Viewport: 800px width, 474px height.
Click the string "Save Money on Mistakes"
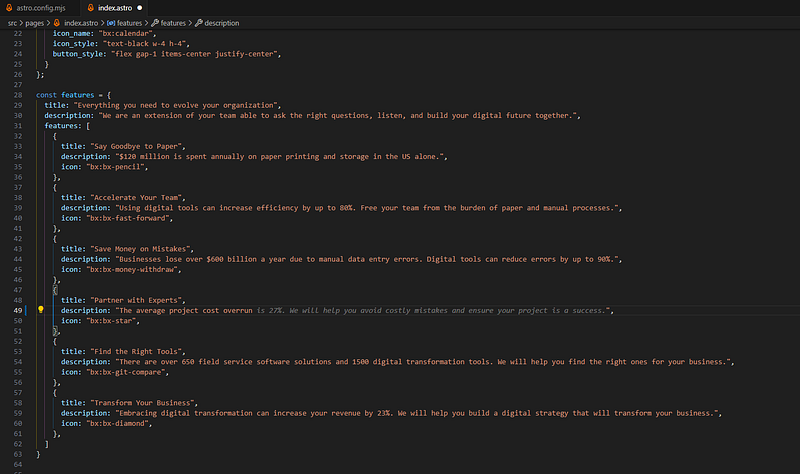pos(142,249)
